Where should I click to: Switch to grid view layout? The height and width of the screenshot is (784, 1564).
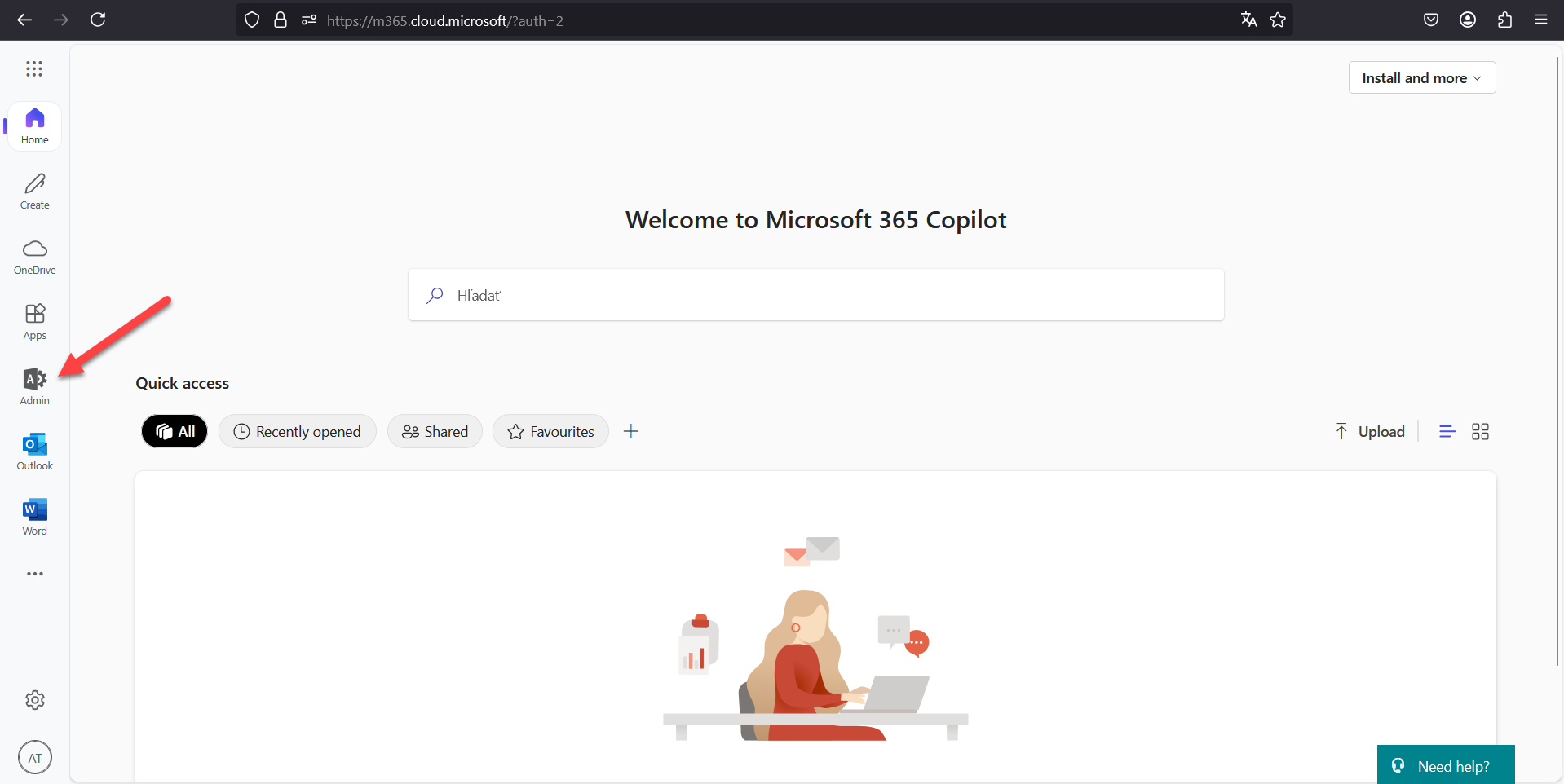coord(1480,432)
